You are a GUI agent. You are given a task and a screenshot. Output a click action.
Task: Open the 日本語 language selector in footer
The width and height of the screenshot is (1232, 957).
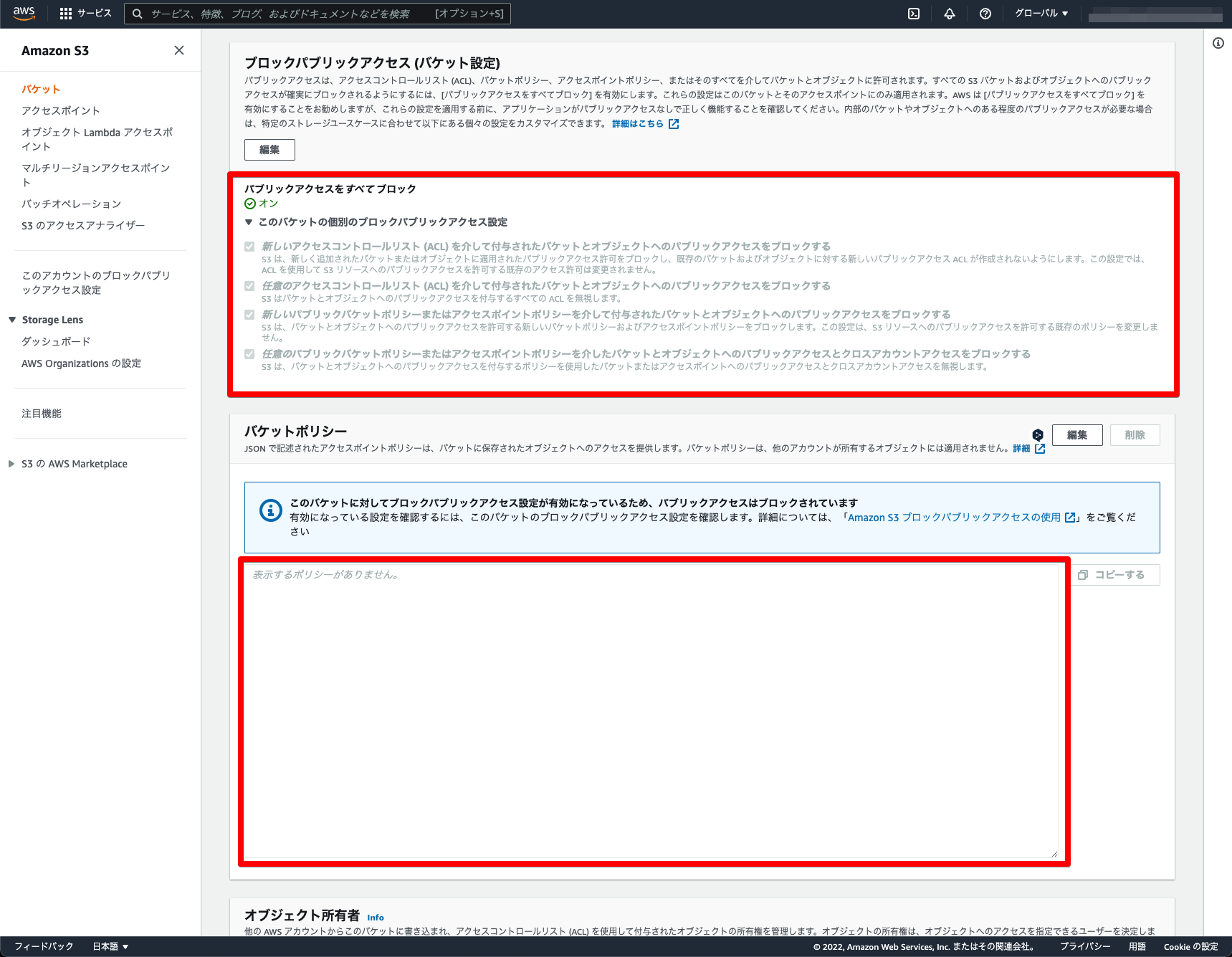click(110, 946)
